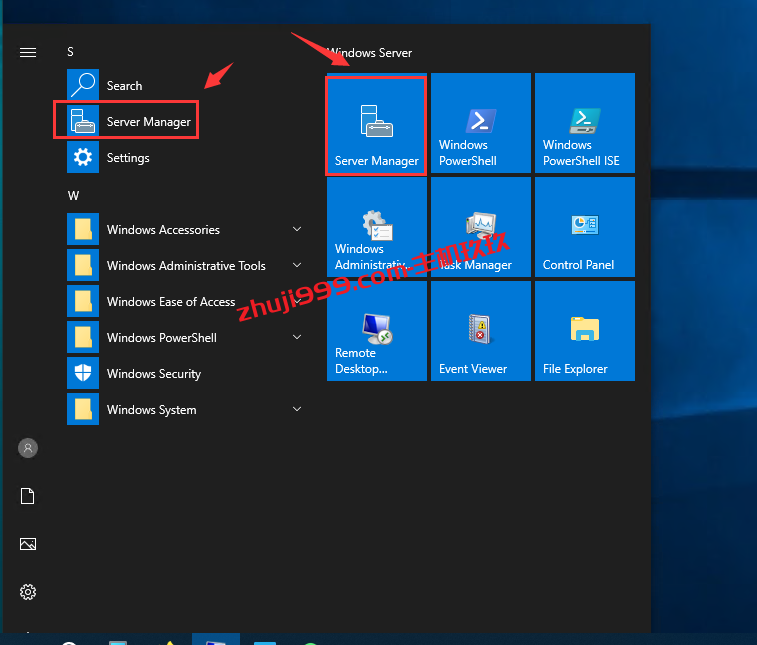Open the Windows PowerShell ISE tile
The image size is (757, 645).
point(585,123)
